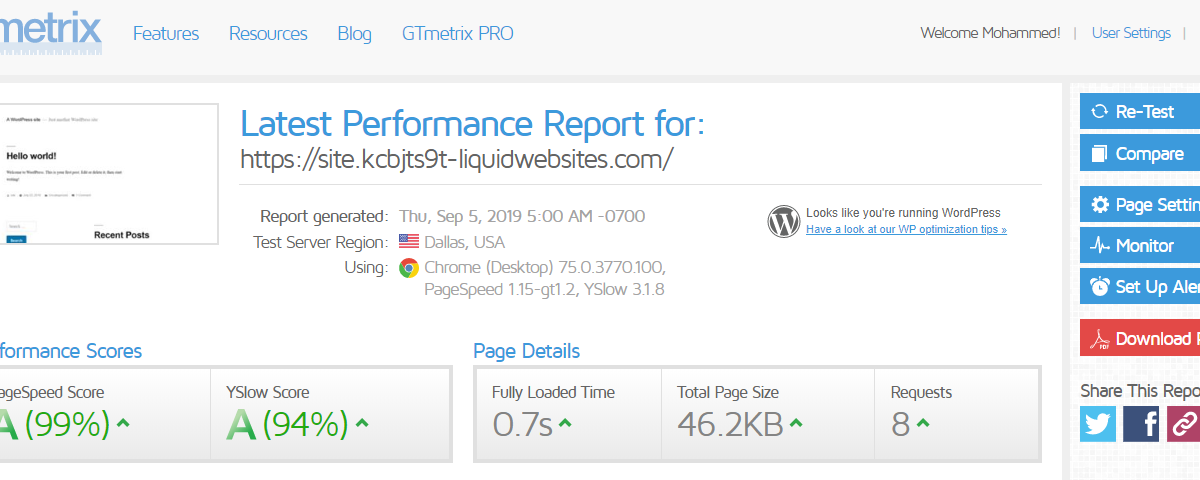Click the Monitor button
Image resolution: width=1200 pixels, height=480 pixels.
[x=1140, y=245]
